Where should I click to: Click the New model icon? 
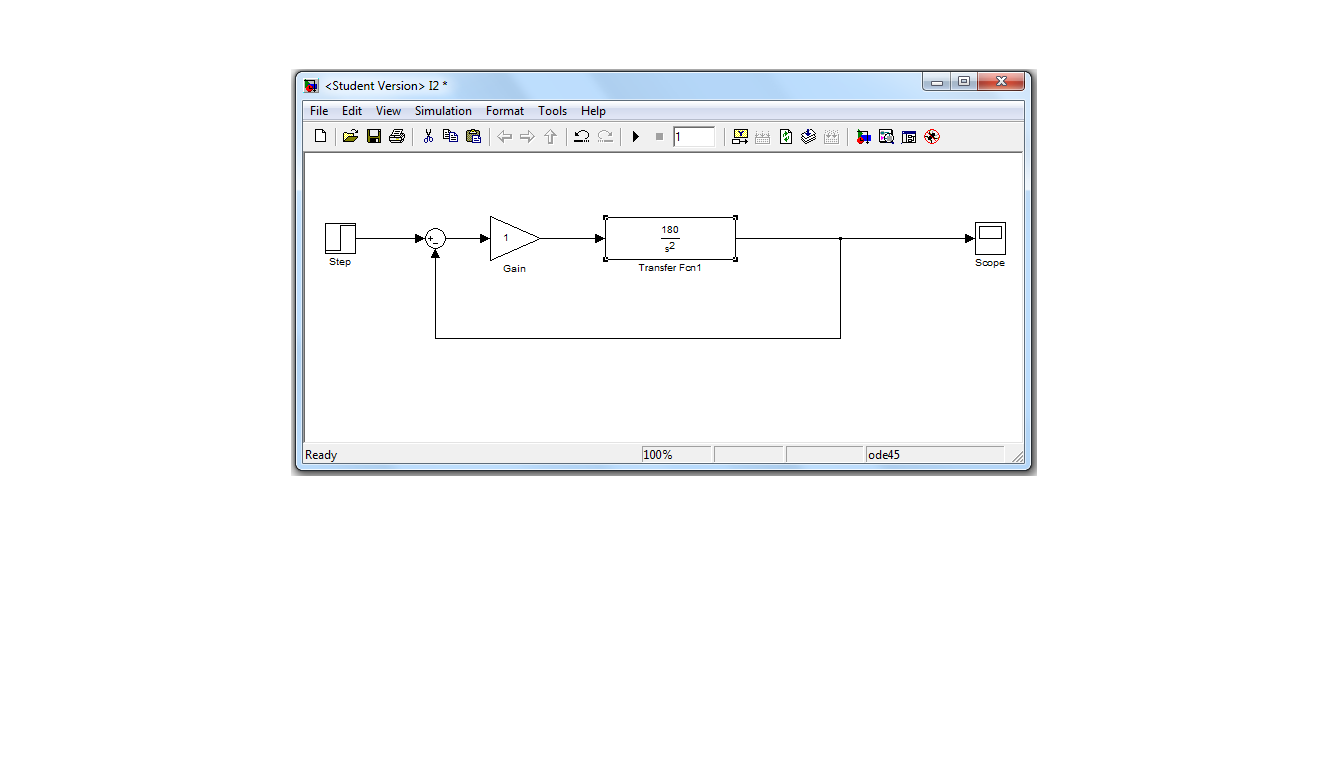click(320, 136)
